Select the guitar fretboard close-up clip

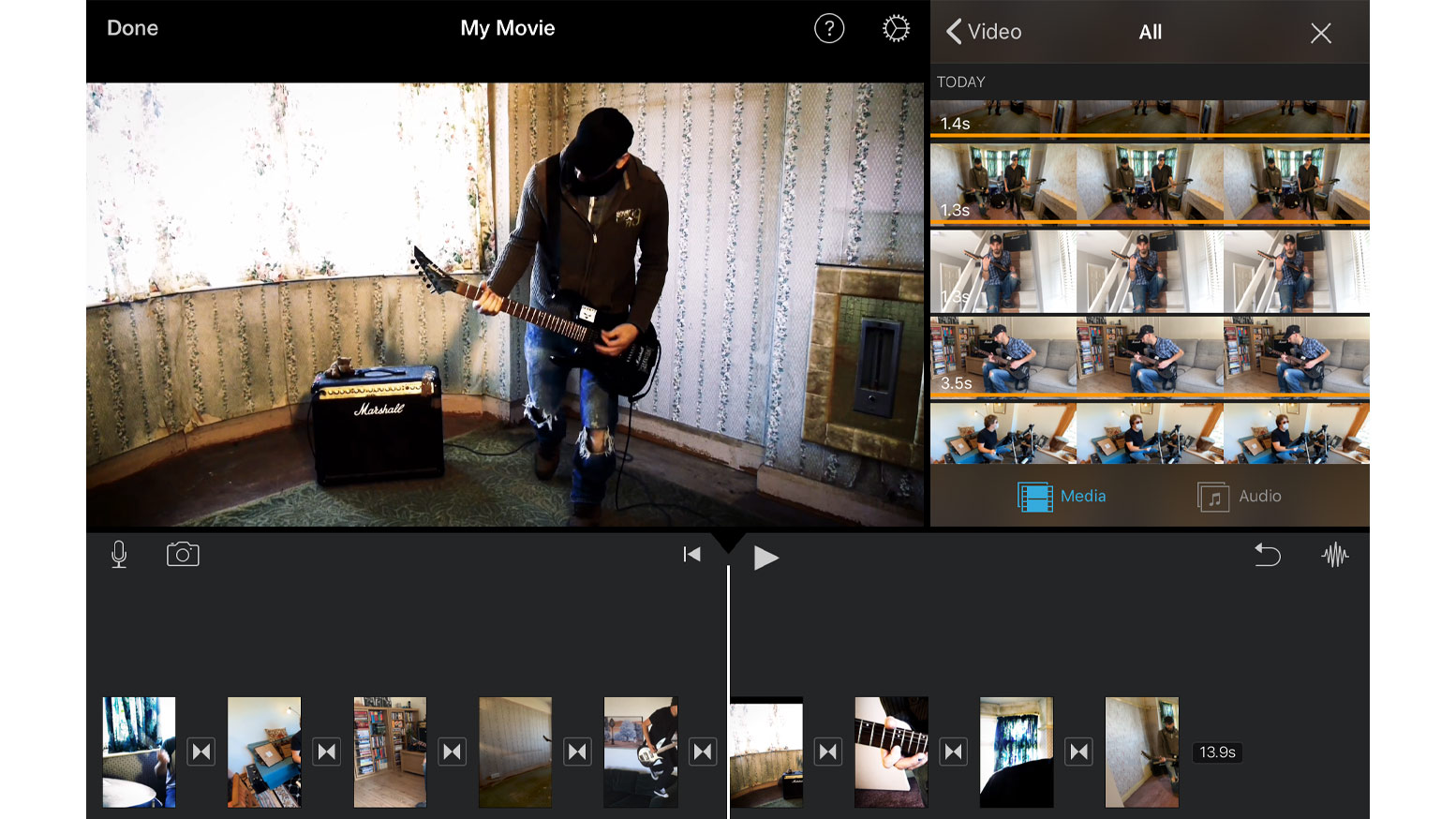tap(891, 752)
